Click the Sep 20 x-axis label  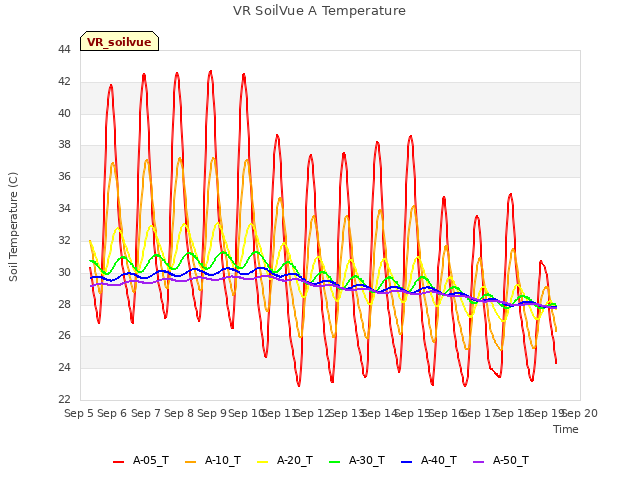(580, 413)
